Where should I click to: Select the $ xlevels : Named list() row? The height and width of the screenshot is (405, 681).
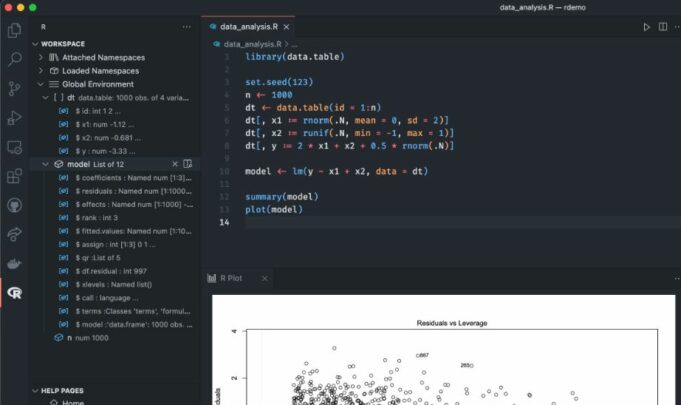[x=115, y=285]
